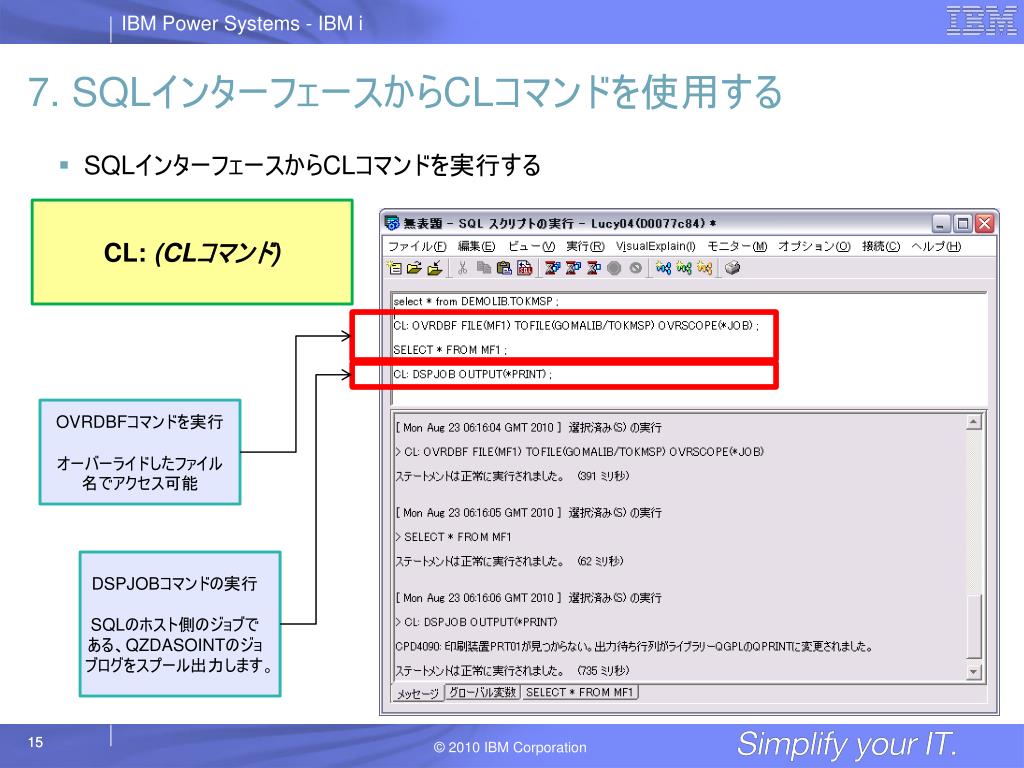Click the message pane scrollbar thumb
This screenshot has width=1024, height=768.
tap(973, 627)
